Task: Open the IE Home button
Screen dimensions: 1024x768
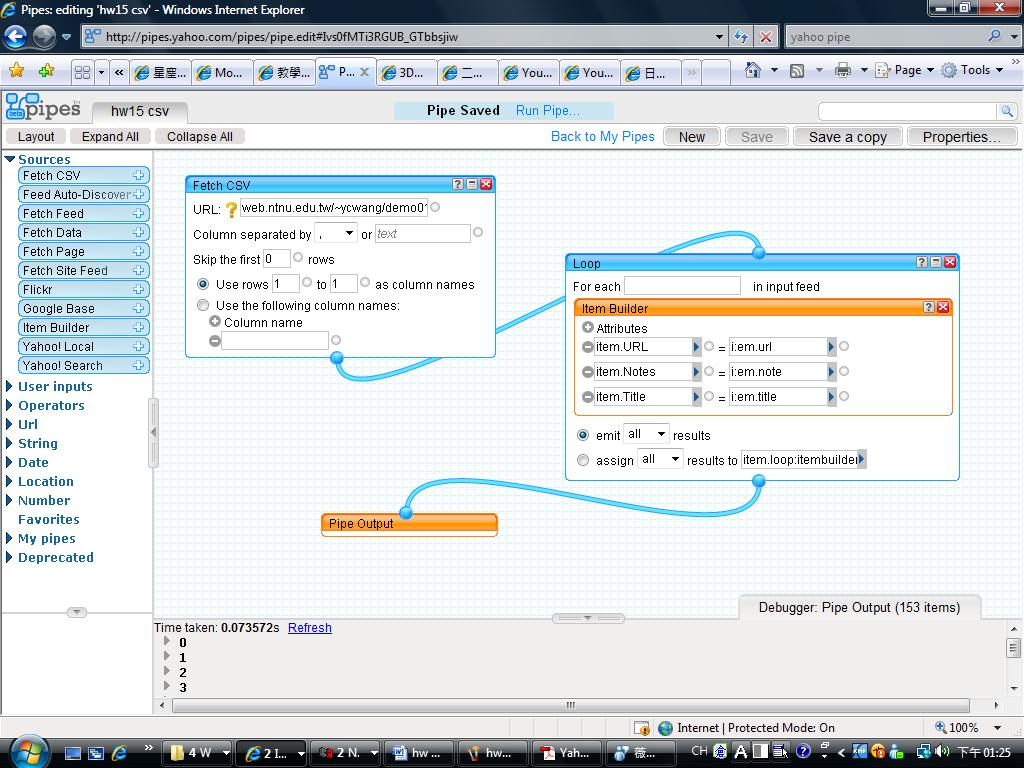Action: click(753, 70)
